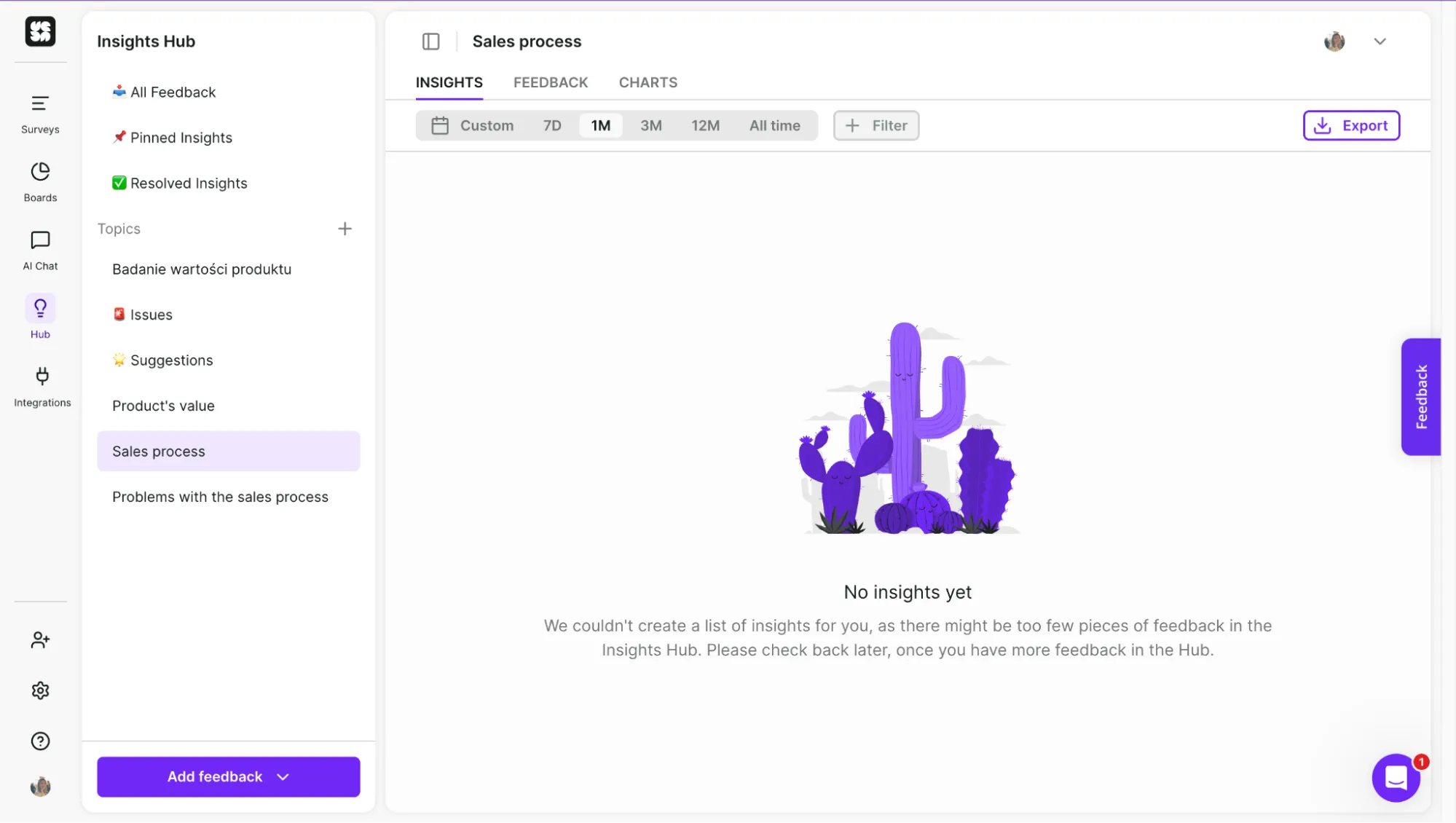
Task: Open settings gear in sidebar
Action: (x=40, y=690)
